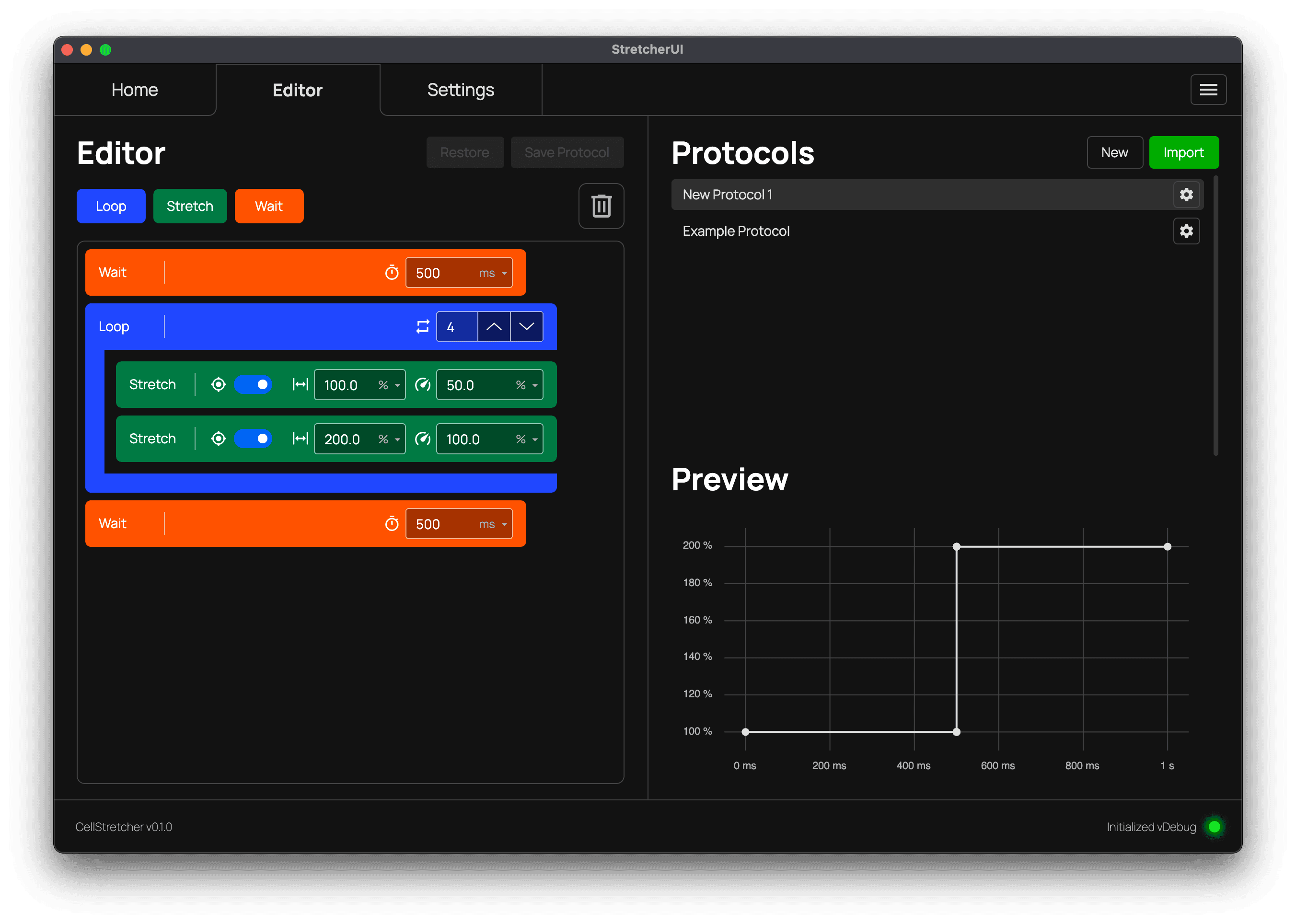This screenshot has height=924, width=1296.
Task: Click the stopwatch icon in last Wait block
Action: [x=392, y=523]
